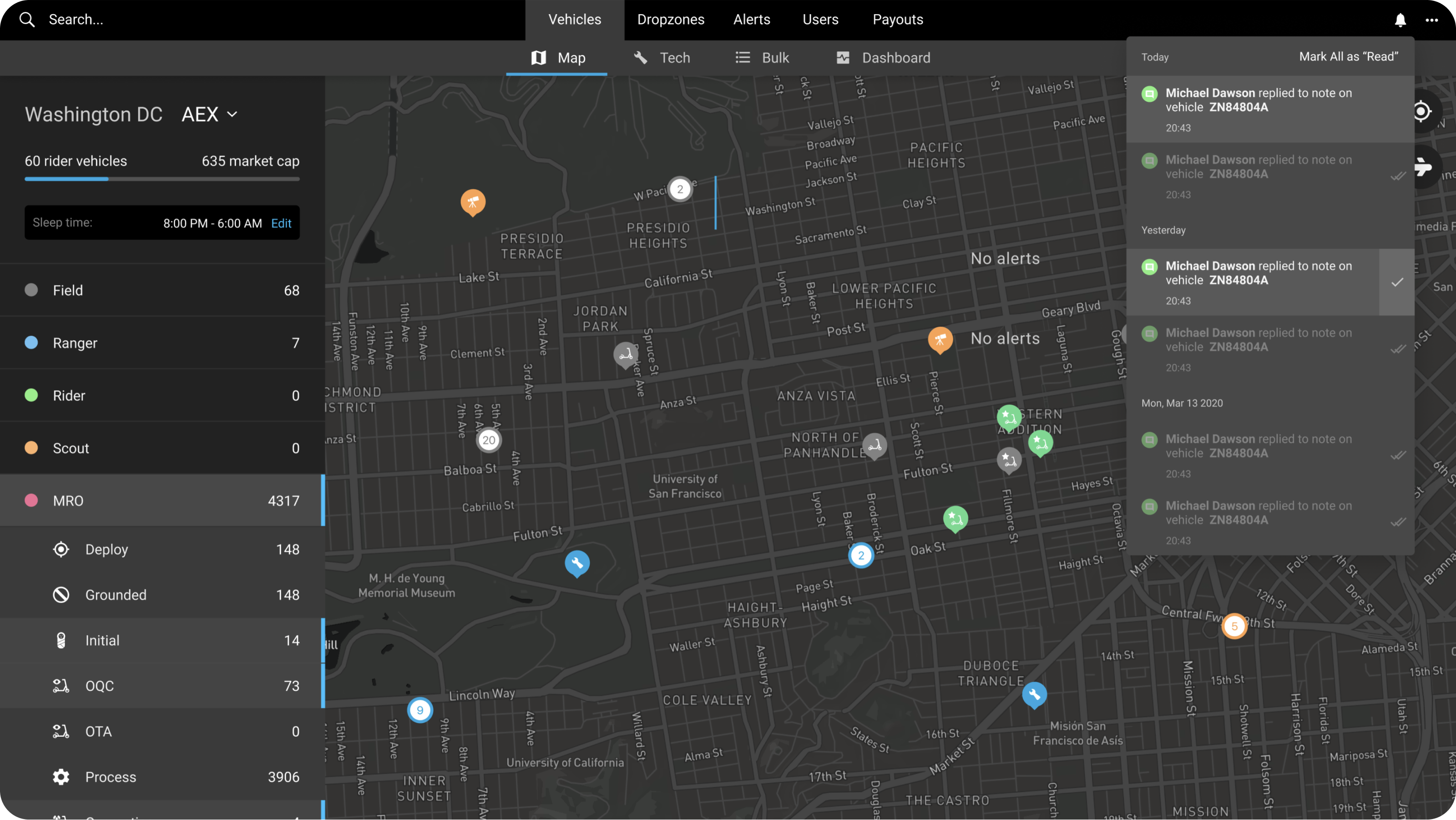Open the orange cluster marker labeled 5

coord(1234,626)
